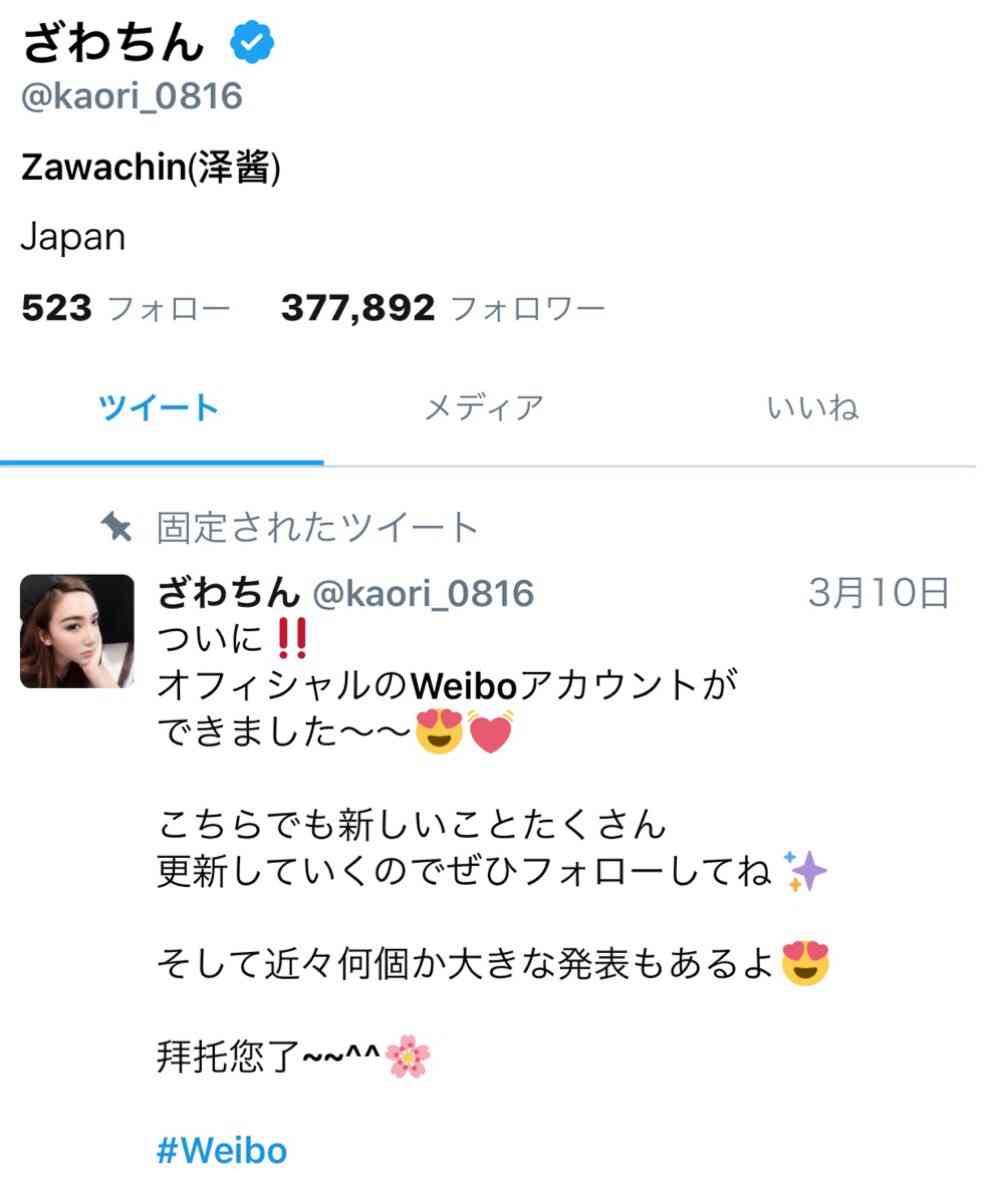Click the beating pink heart emoji

(491, 732)
